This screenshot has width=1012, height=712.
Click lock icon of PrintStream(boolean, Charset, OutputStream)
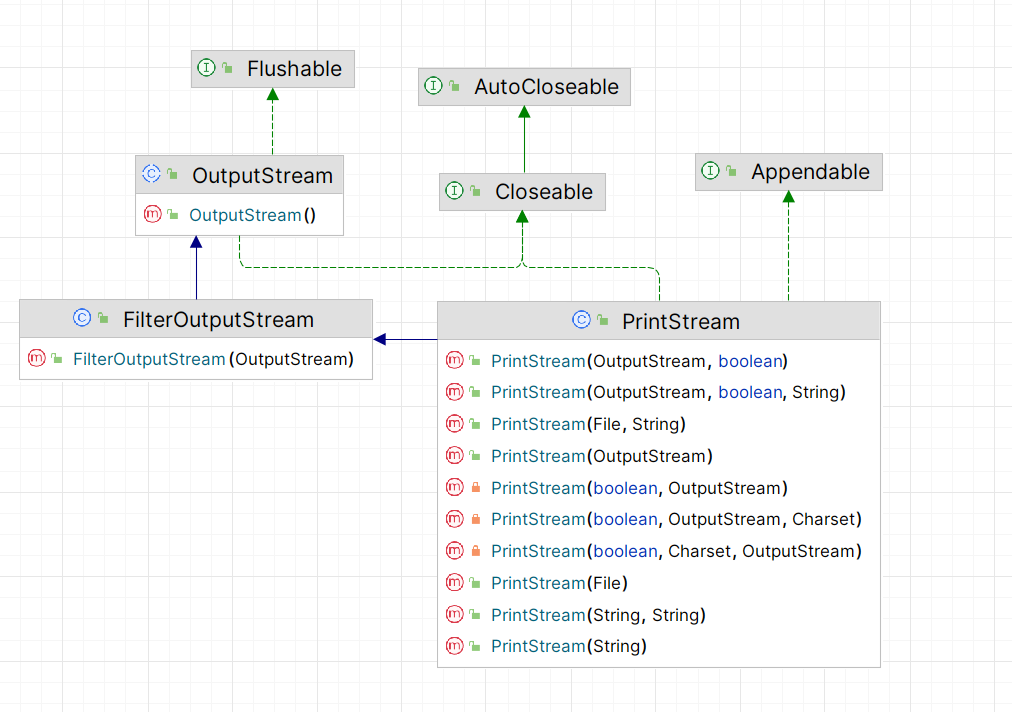[x=476, y=551]
